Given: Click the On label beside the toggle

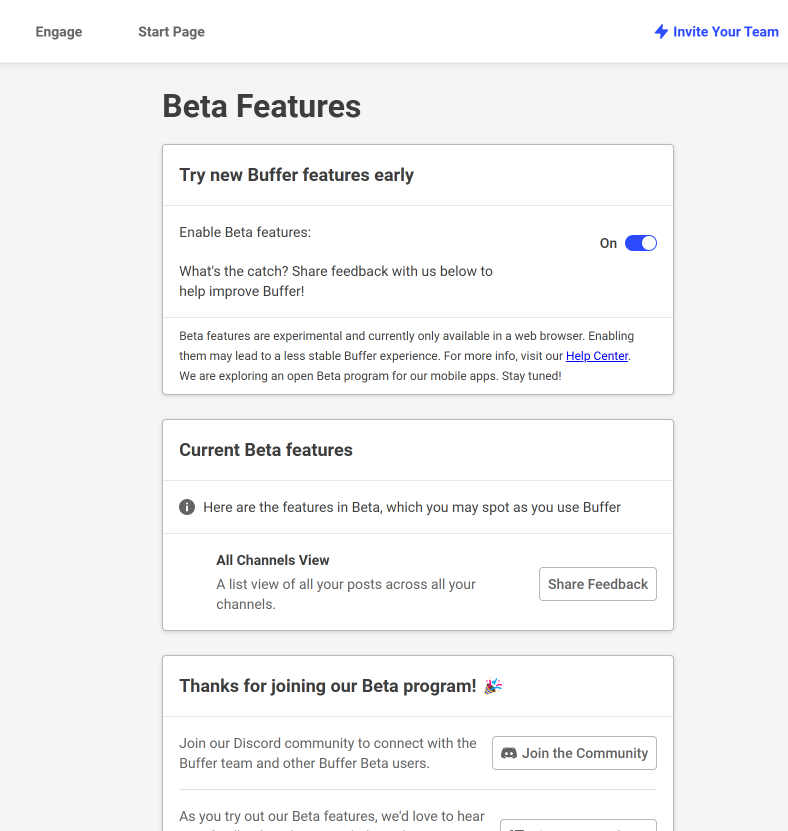Looking at the screenshot, I should pos(608,243).
